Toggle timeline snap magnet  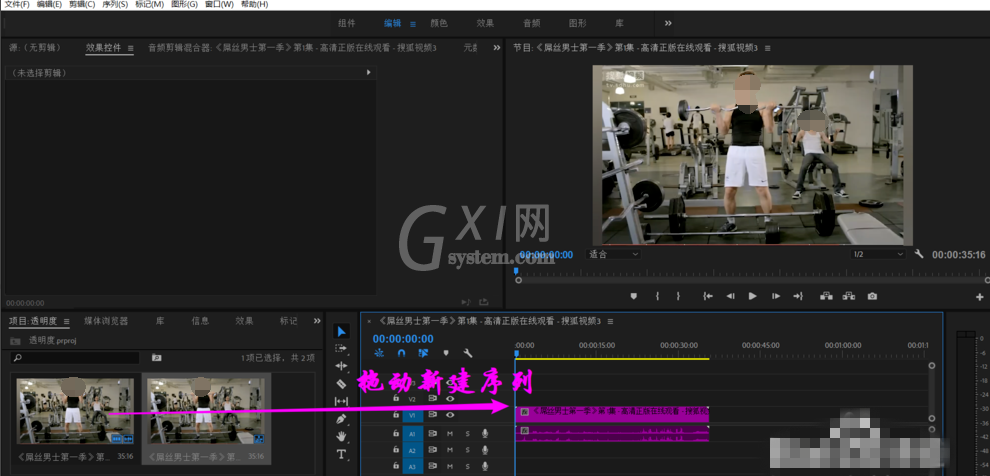[401, 353]
